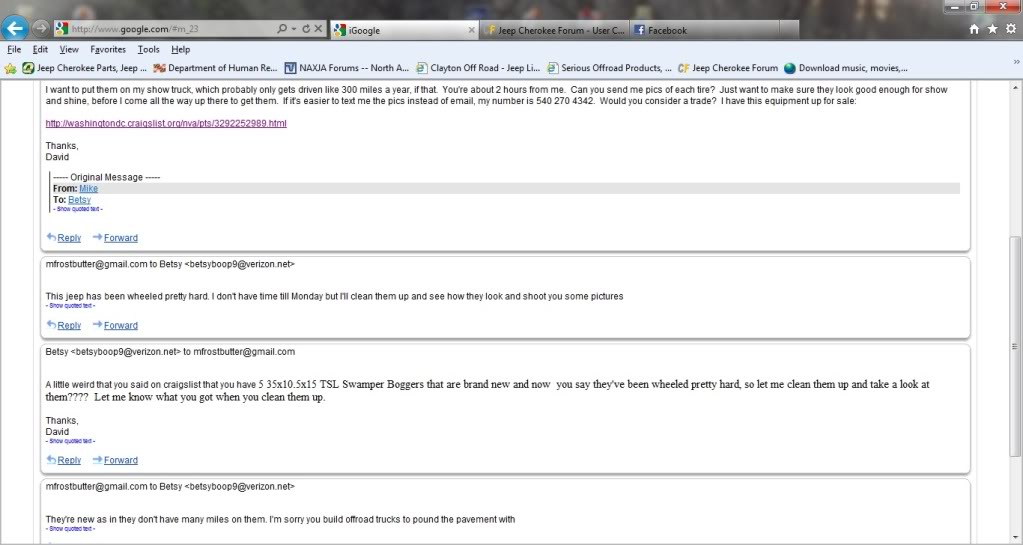Open a new blank tab

pos(789,30)
